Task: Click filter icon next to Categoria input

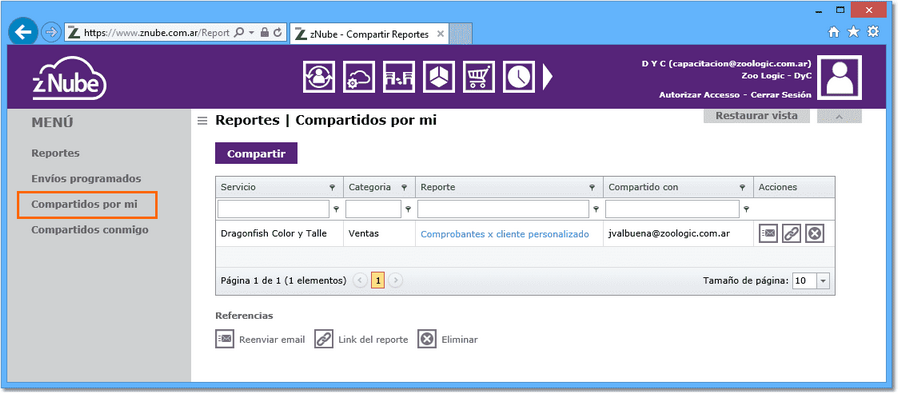Action: 408,209
